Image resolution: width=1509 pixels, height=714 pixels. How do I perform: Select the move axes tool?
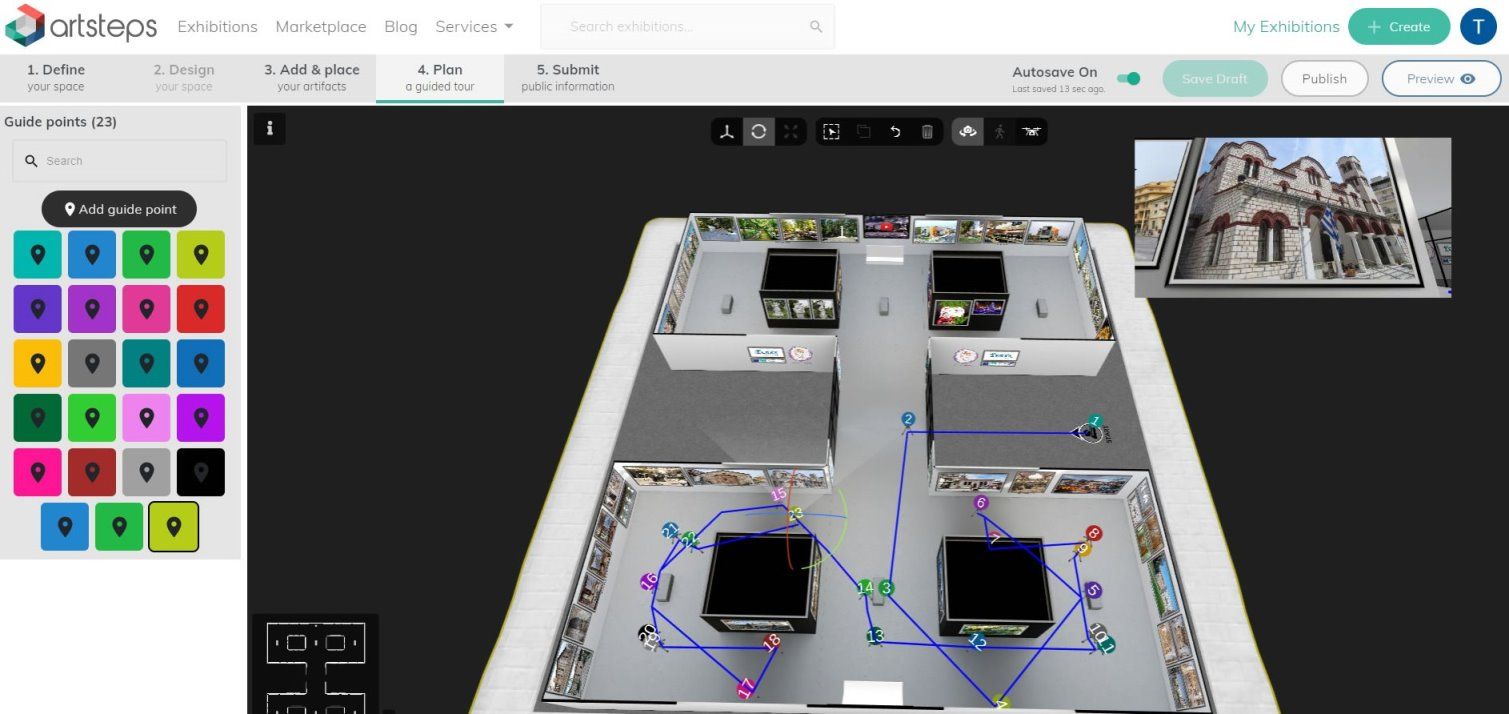tap(727, 132)
